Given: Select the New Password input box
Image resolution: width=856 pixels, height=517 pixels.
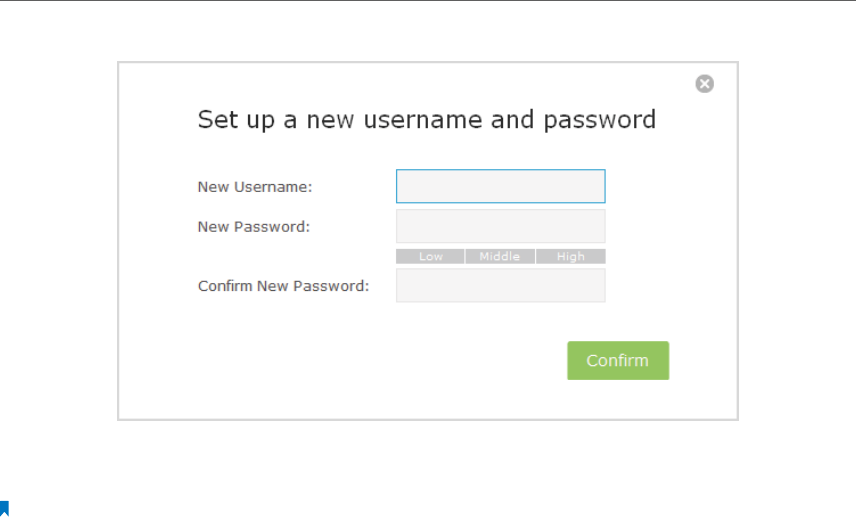Looking at the screenshot, I should point(501,226).
